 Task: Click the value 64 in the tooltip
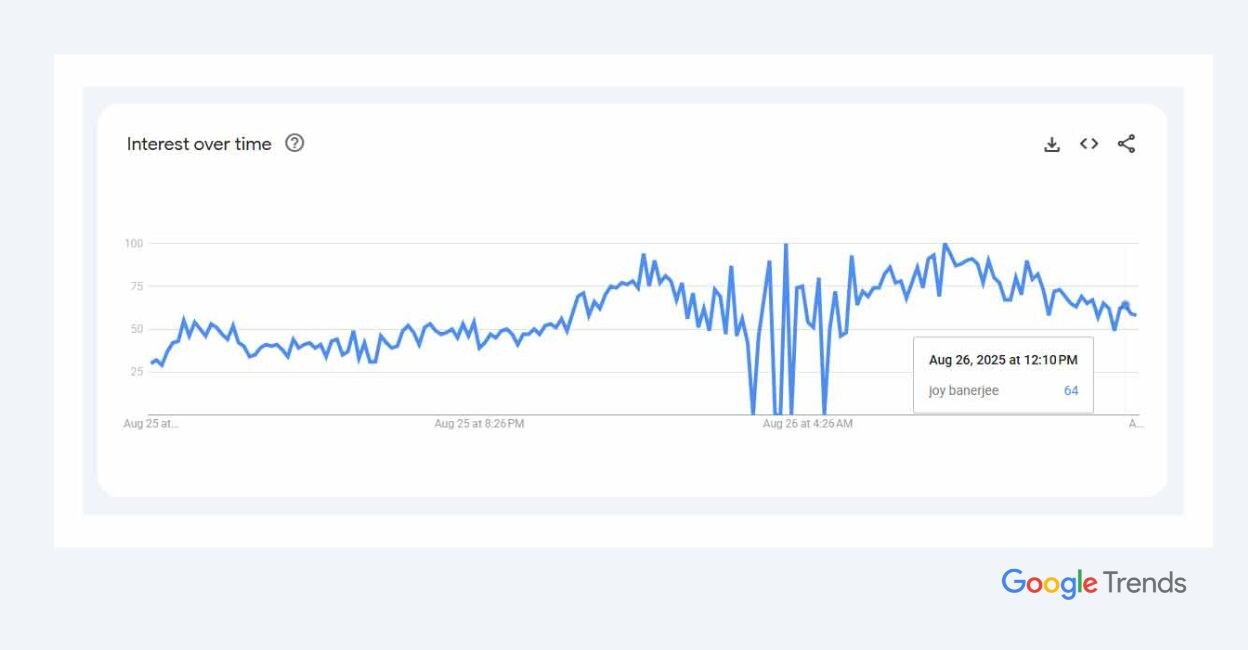click(1071, 391)
